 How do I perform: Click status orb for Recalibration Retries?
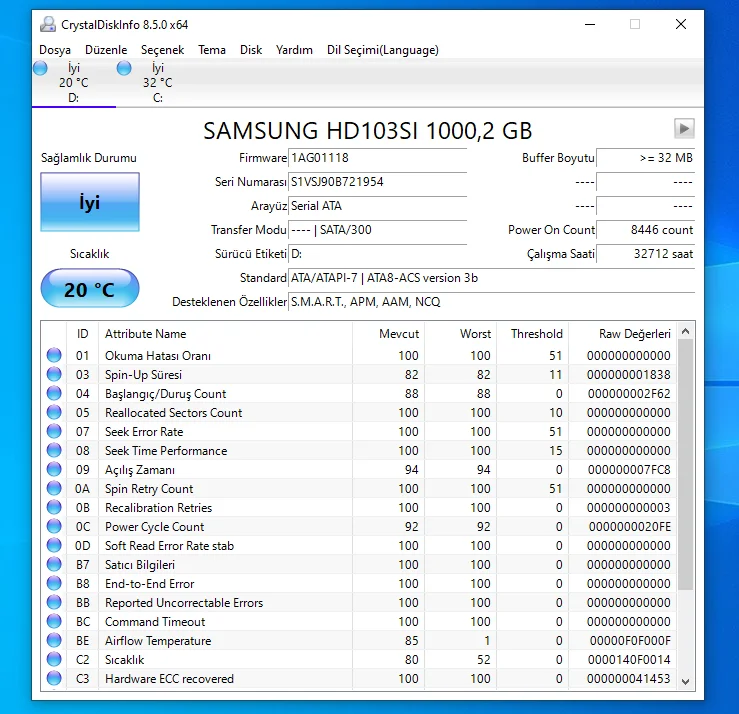coord(54,507)
